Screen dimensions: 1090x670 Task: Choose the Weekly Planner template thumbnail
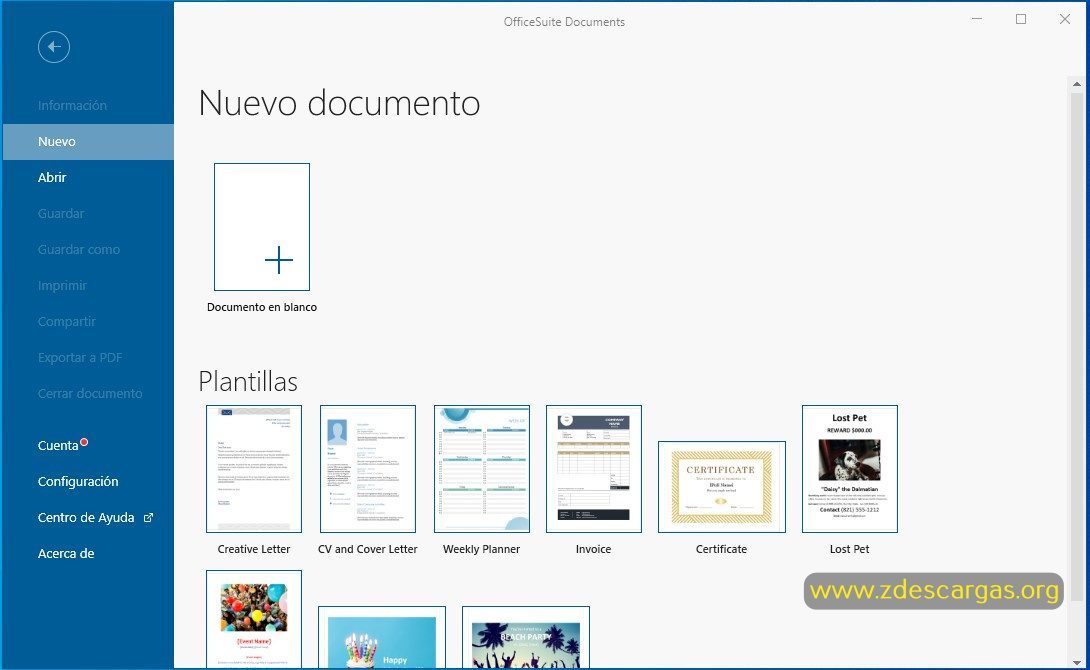482,469
